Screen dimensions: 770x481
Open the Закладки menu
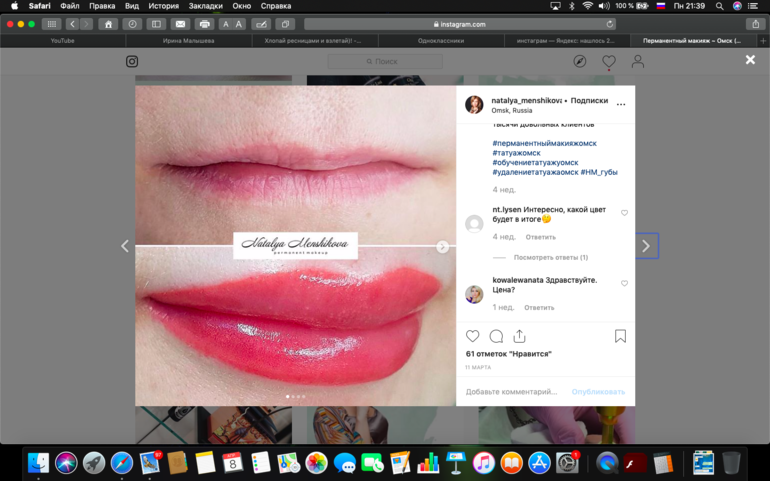tap(205, 6)
